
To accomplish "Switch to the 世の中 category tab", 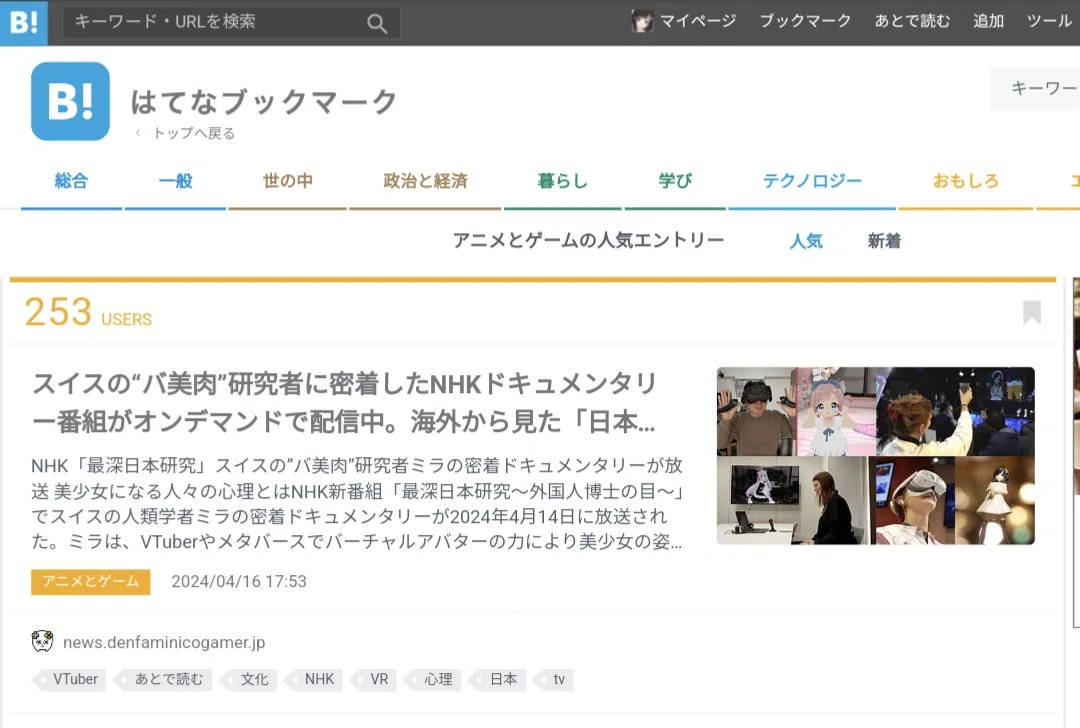I will 288,181.
